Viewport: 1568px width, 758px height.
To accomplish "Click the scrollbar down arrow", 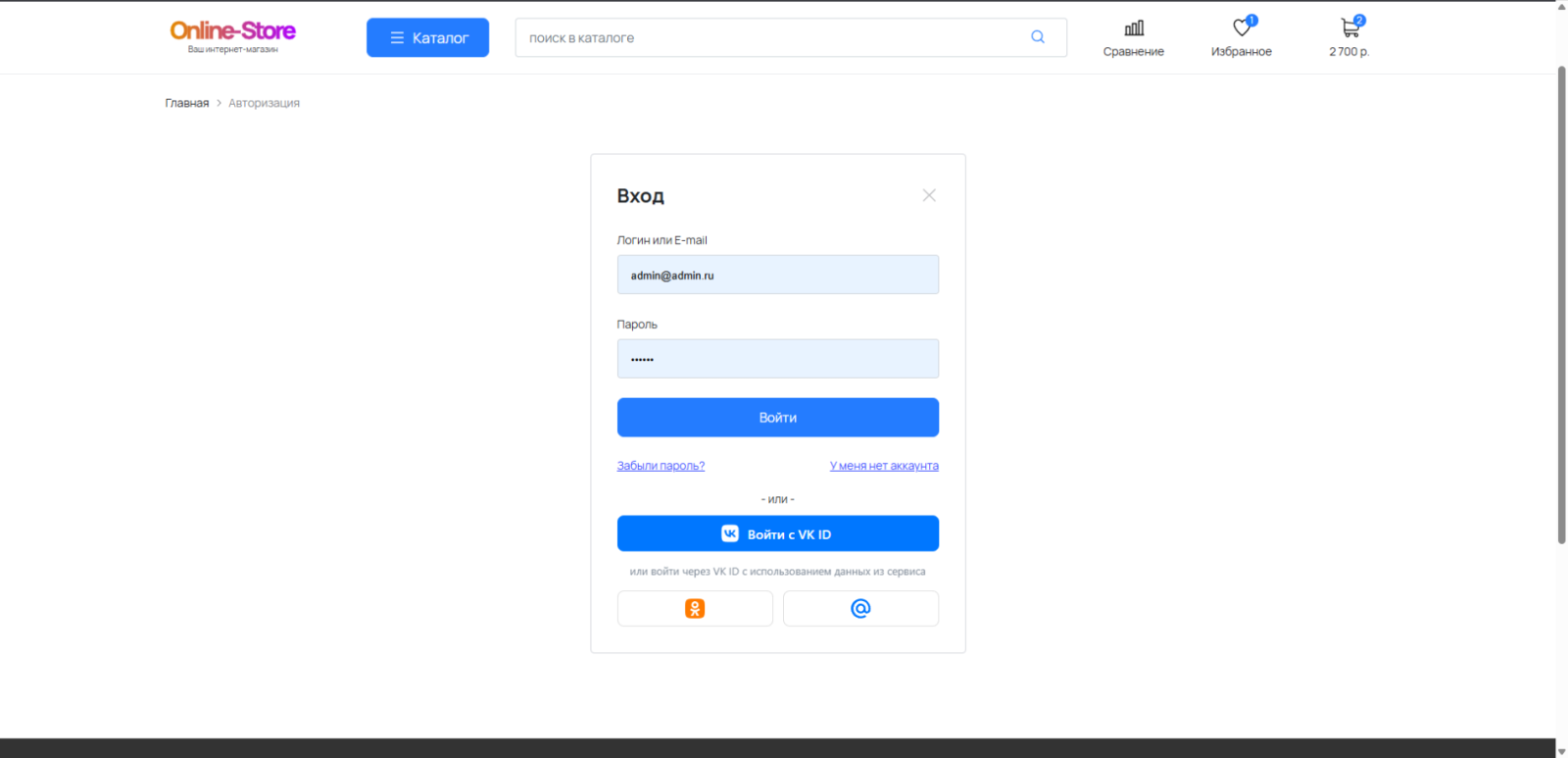I will tap(1561, 751).
